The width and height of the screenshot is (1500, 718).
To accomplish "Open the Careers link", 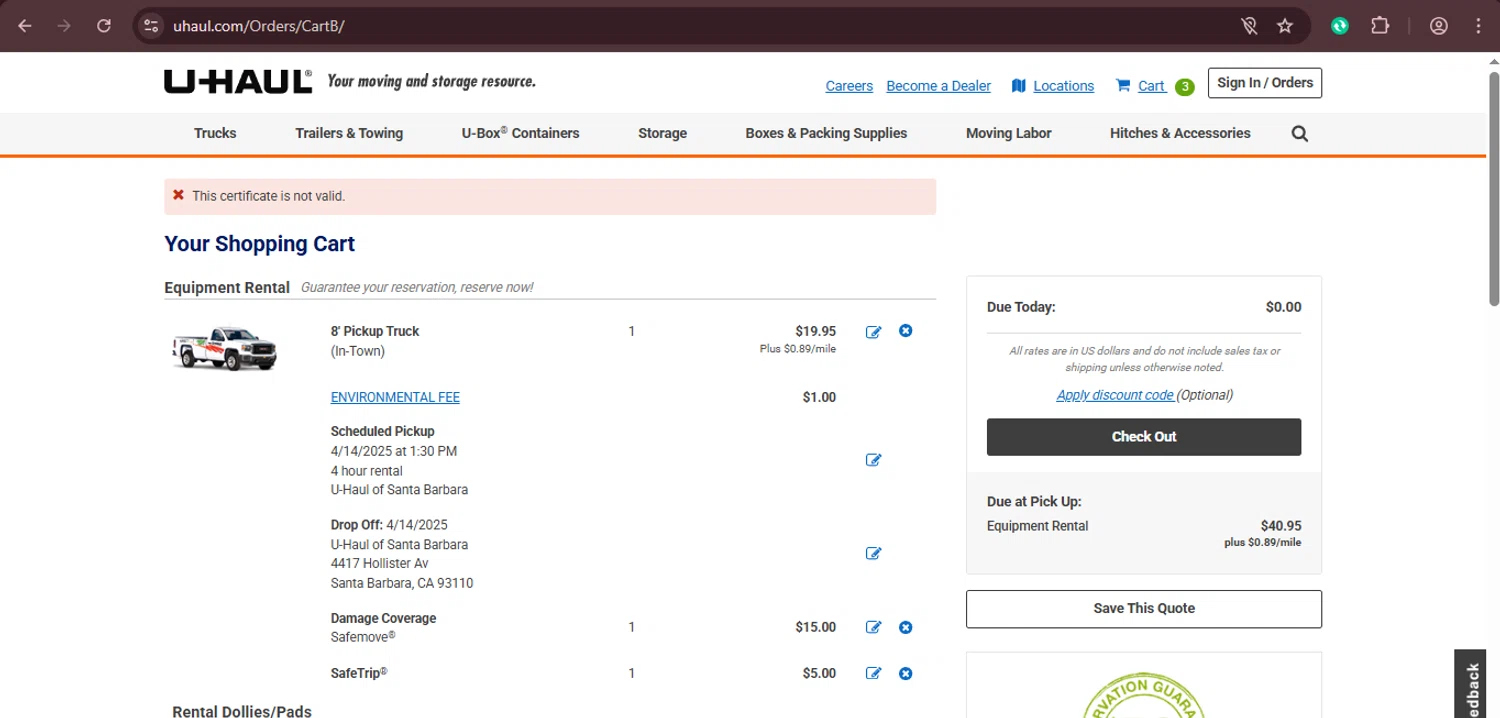I will click(849, 86).
